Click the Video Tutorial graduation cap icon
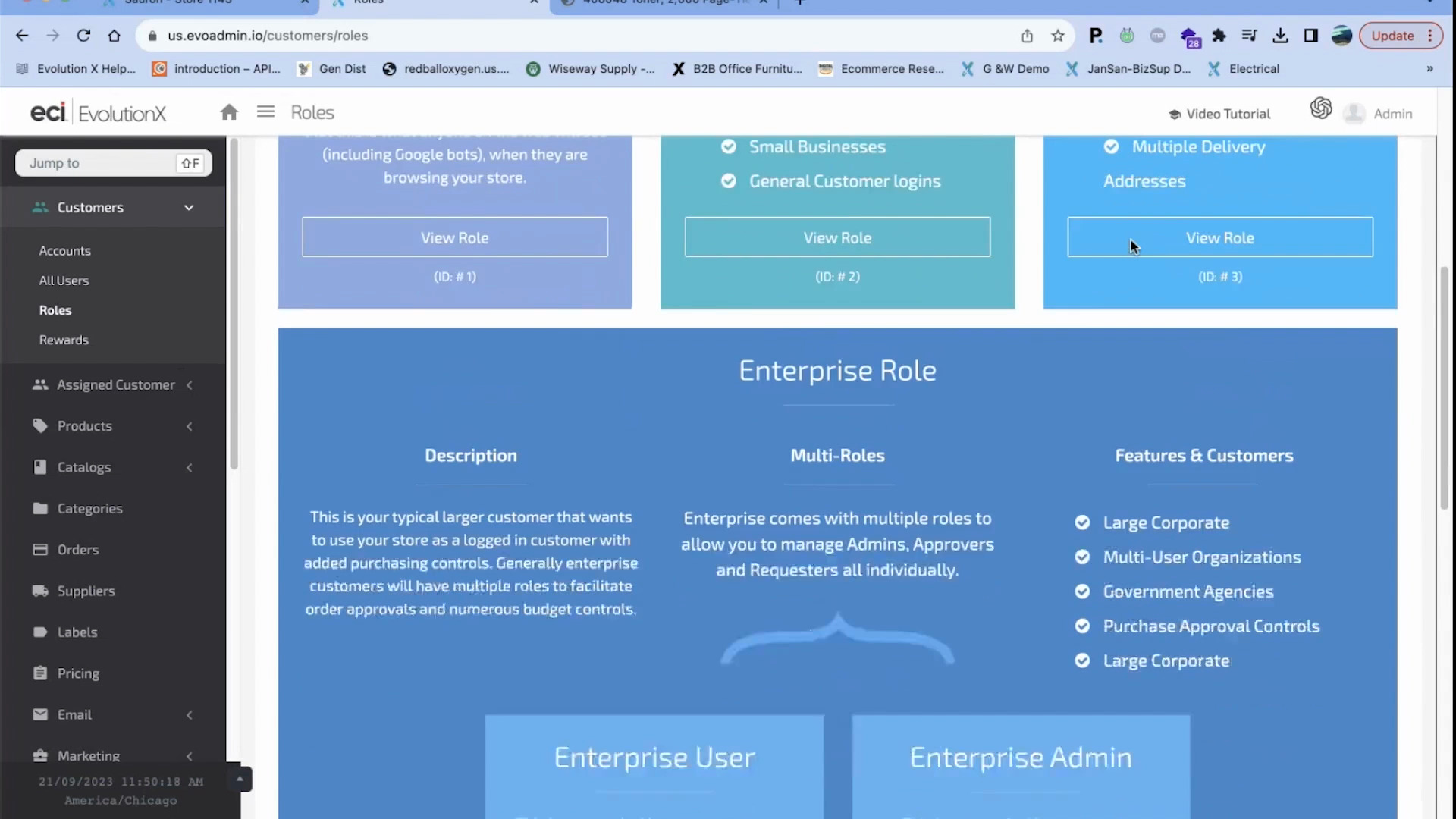1456x819 pixels. click(x=1174, y=114)
